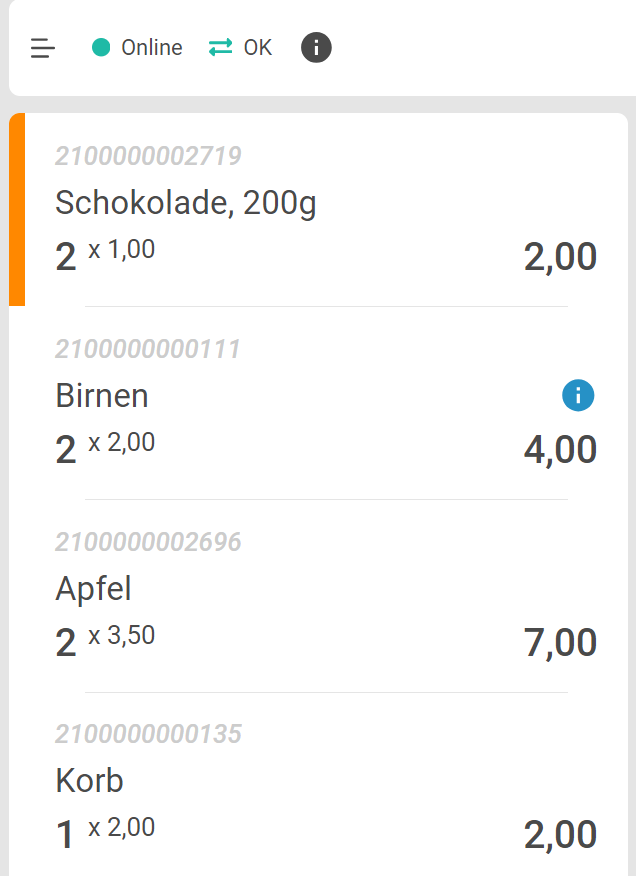Click barcode number 2100000002696

[x=148, y=542]
